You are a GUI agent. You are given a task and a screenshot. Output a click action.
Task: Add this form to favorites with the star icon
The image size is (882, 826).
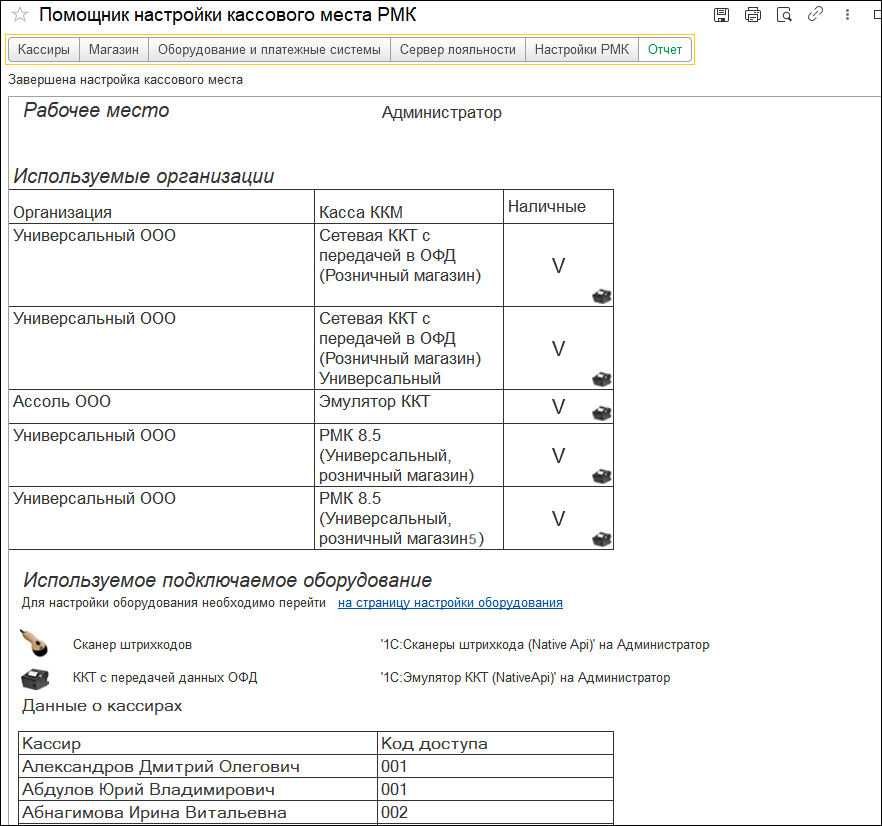(19, 15)
